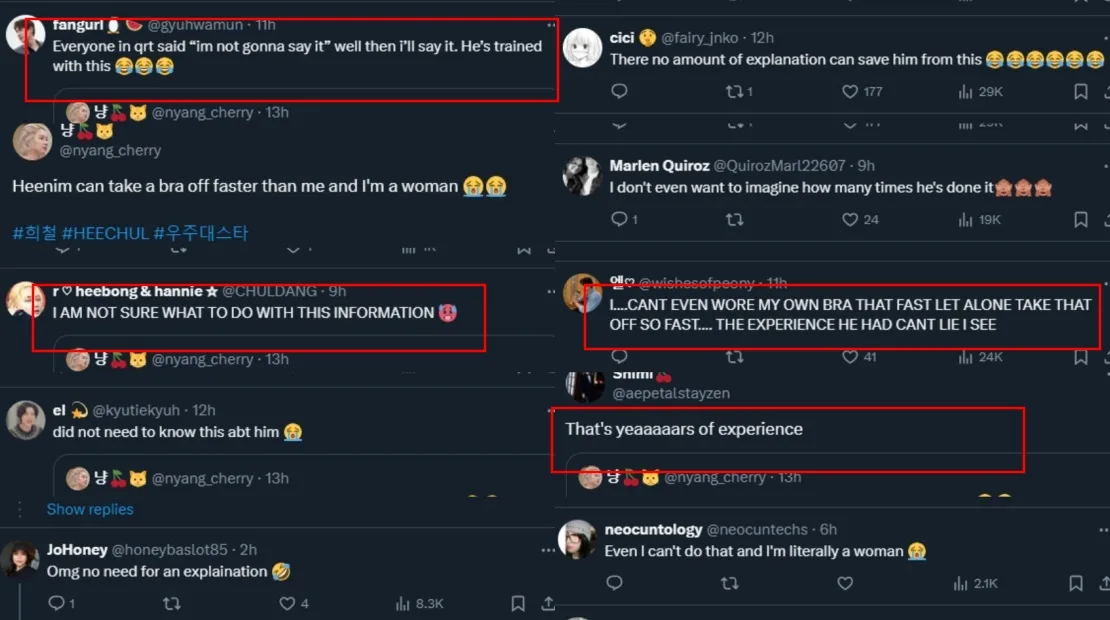Click reply icon on JoHoney's tweet
Screen dimensions: 1110x620
56,603
